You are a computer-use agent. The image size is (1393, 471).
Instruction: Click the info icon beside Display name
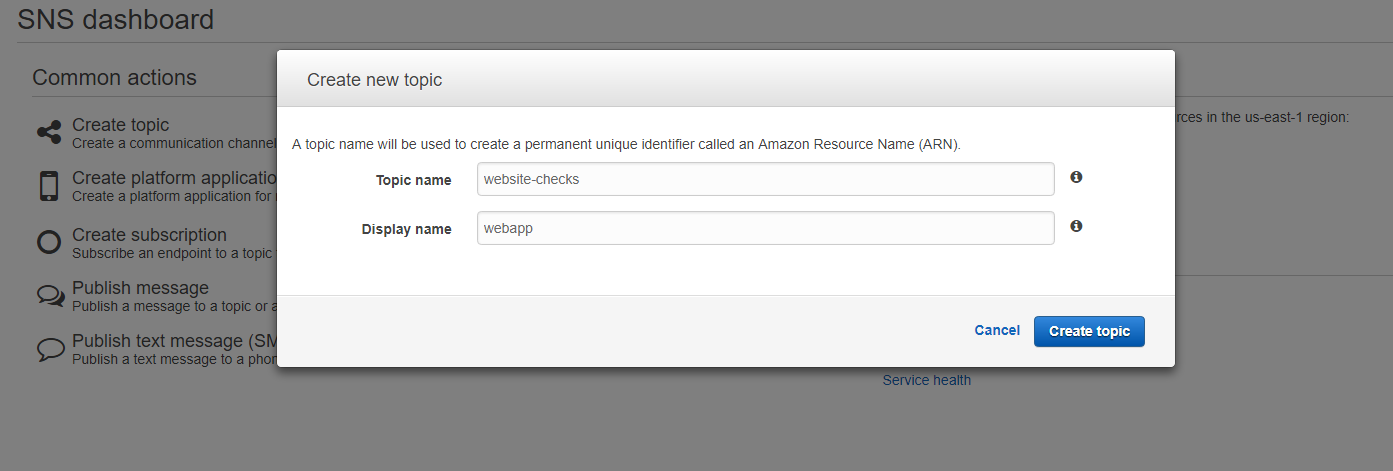click(1076, 226)
